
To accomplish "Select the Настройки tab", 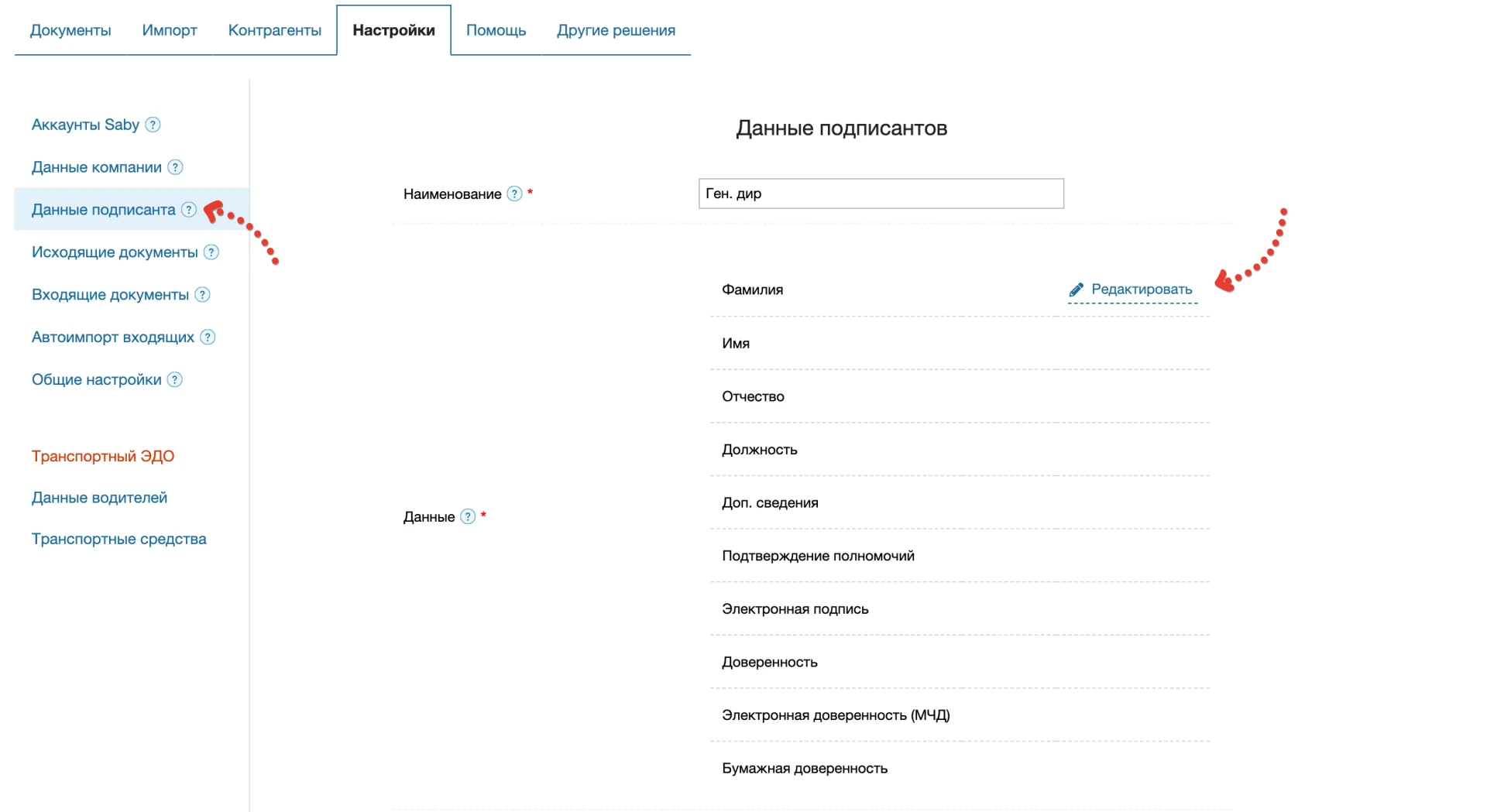I will click(x=393, y=30).
